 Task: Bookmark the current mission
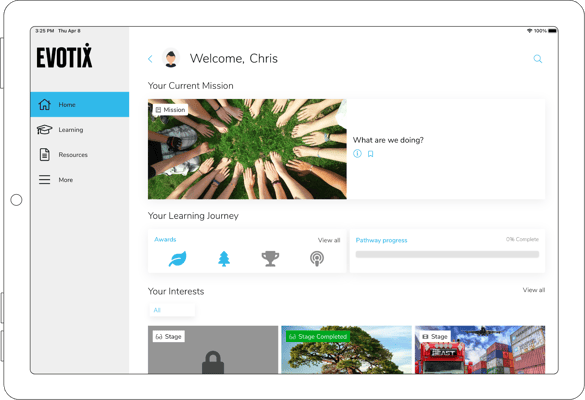point(370,154)
